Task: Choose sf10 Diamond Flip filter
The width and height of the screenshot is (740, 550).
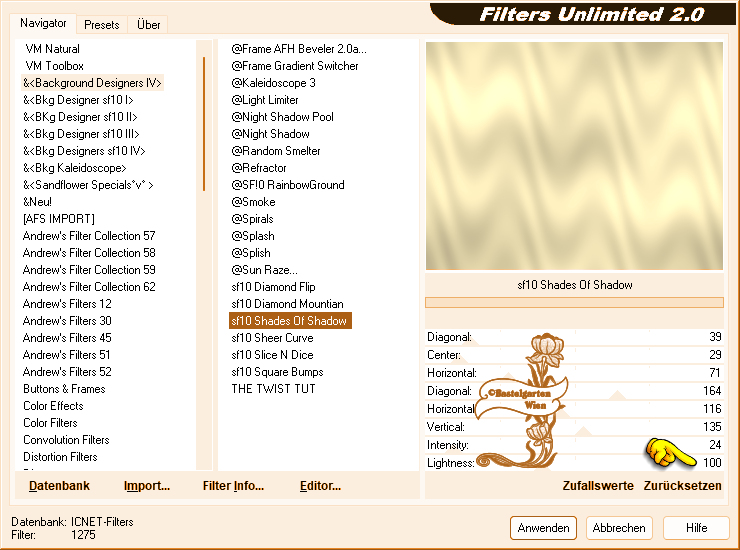Action: 273,287
